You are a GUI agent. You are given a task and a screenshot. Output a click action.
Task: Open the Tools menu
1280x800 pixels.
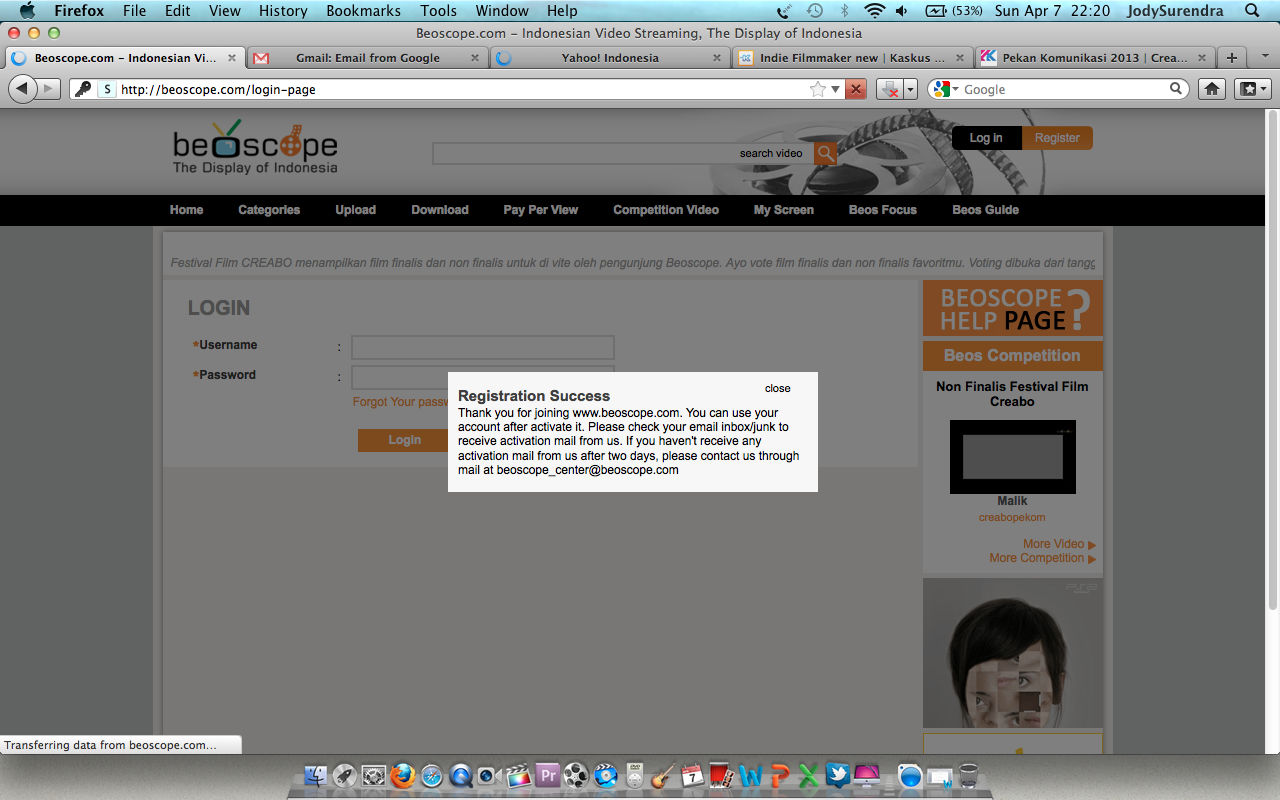click(x=438, y=11)
